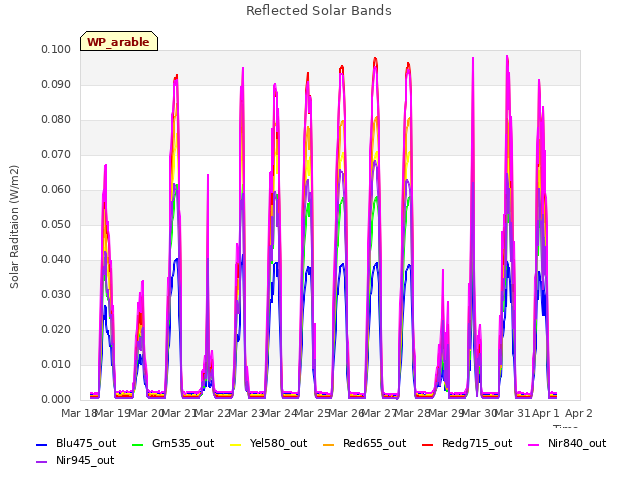Click the 0.050 y-axis tick label
Viewport: 640px width, 480px height.
[x=56, y=225]
